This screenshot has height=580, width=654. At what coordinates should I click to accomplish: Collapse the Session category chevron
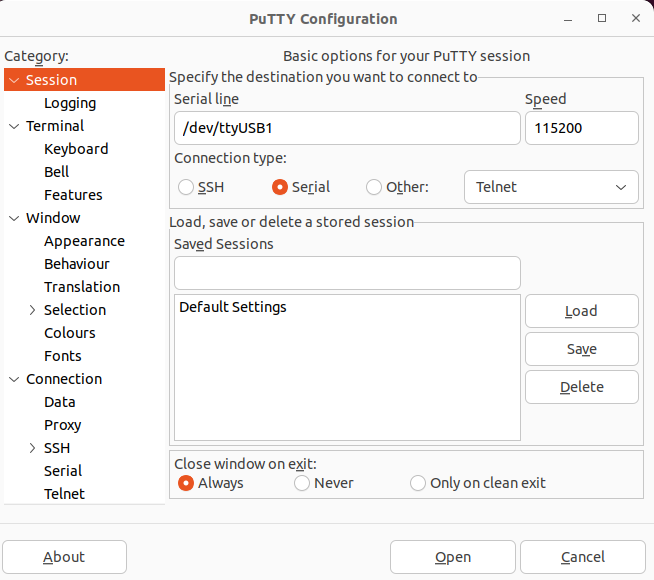14,80
